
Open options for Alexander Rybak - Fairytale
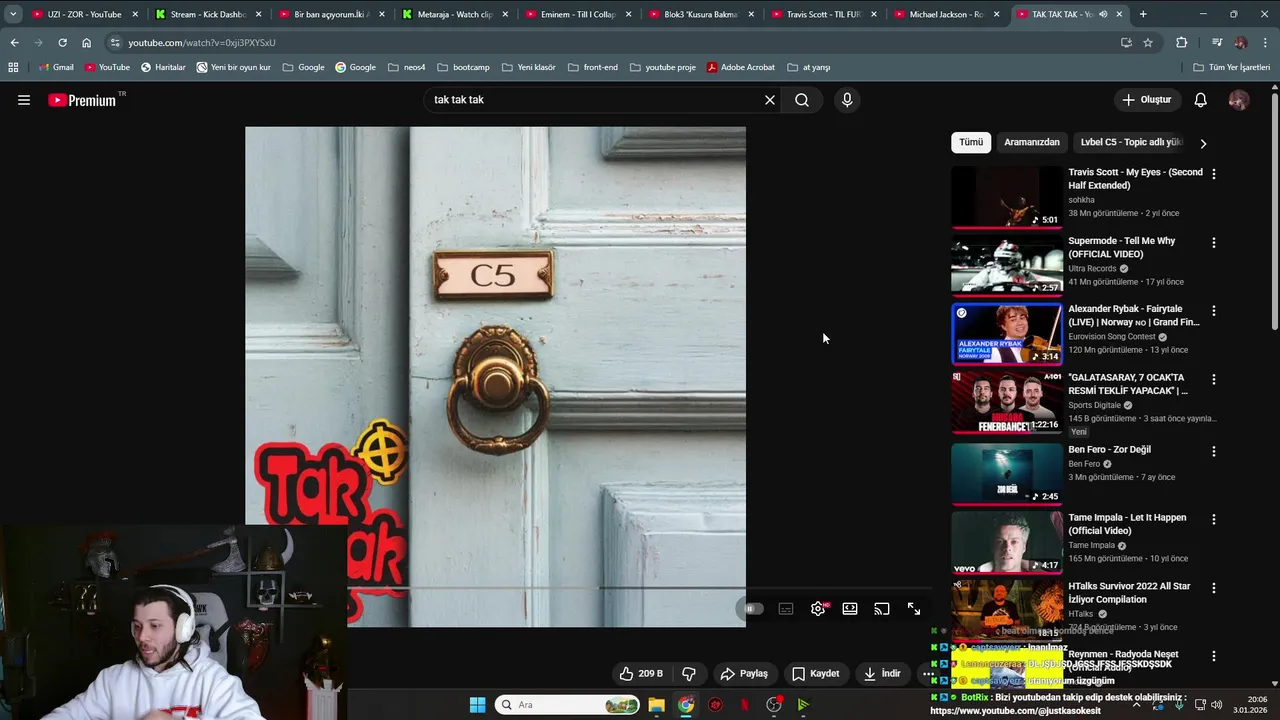tap(1214, 311)
